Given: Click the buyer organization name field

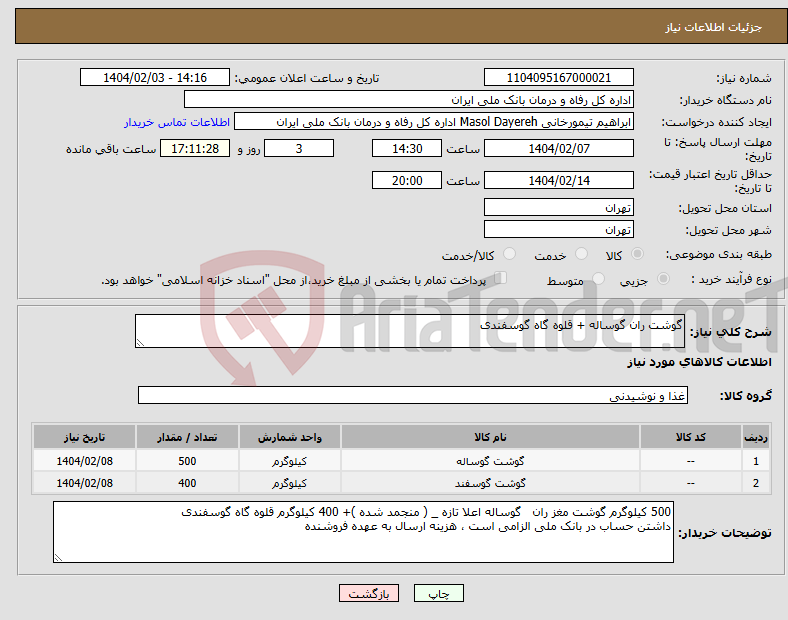Looking at the screenshot, I should coord(409,99).
